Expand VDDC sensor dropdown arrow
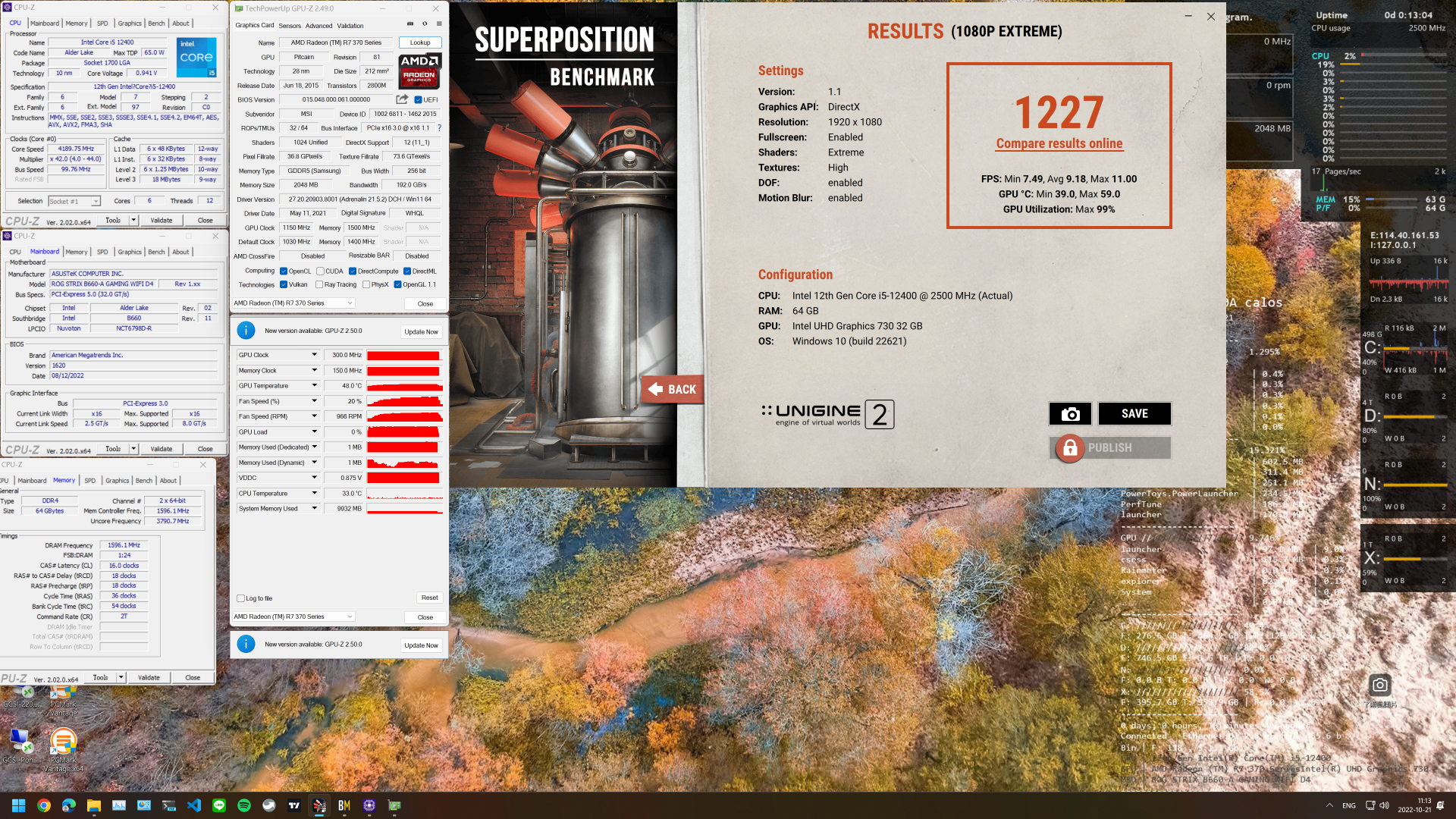Image resolution: width=1456 pixels, height=819 pixels. pyautogui.click(x=314, y=478)
